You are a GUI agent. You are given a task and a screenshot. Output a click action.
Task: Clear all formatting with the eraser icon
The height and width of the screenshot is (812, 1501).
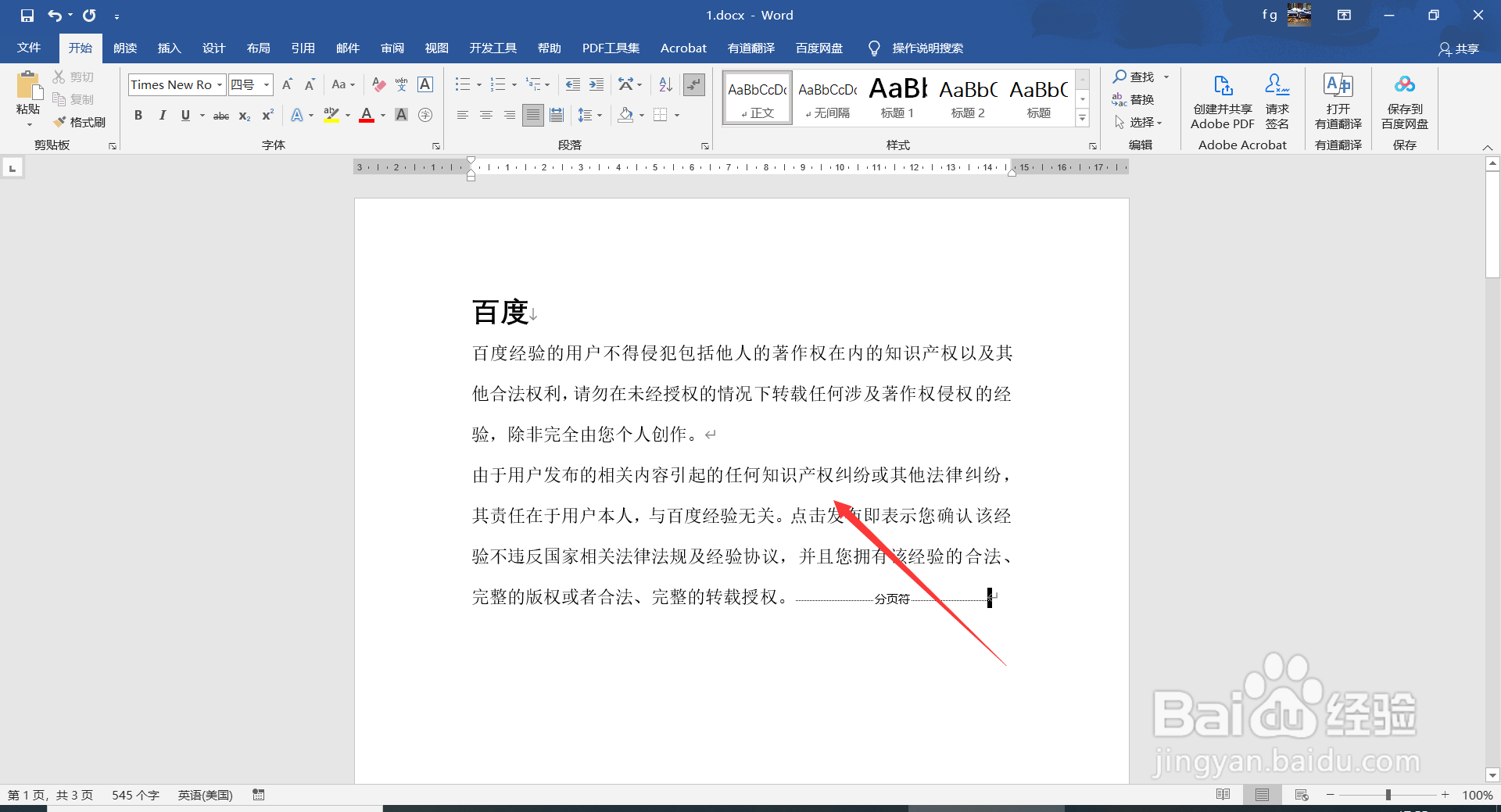[x=379, y=84]
